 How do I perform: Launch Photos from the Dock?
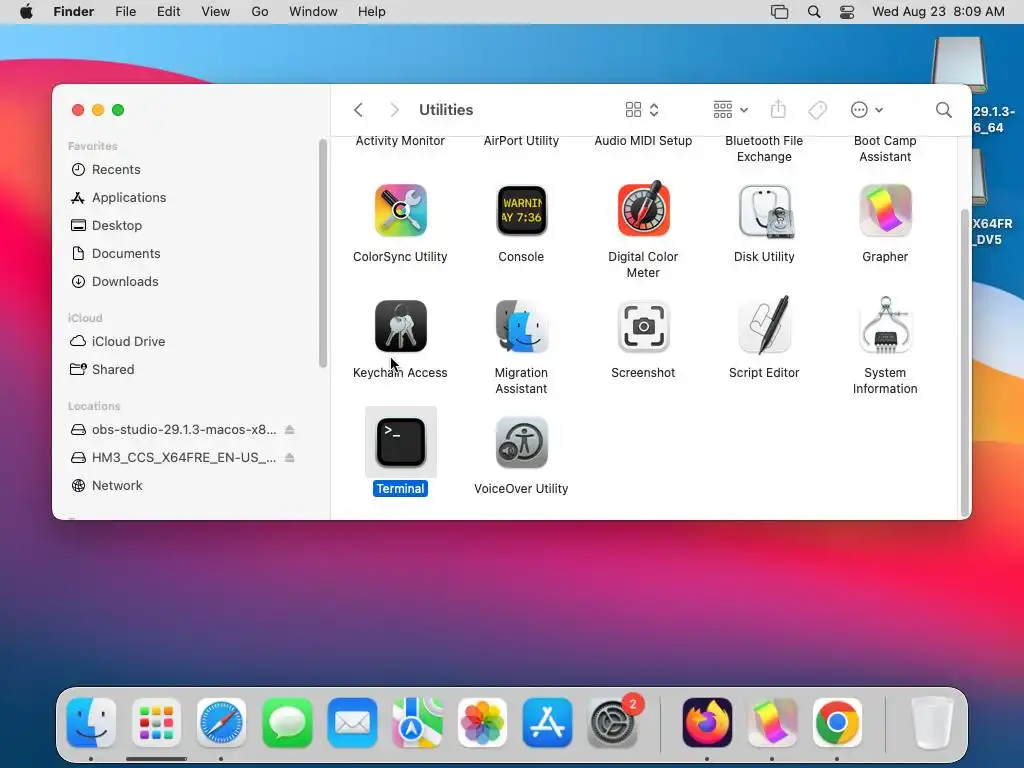click(483, 723)
